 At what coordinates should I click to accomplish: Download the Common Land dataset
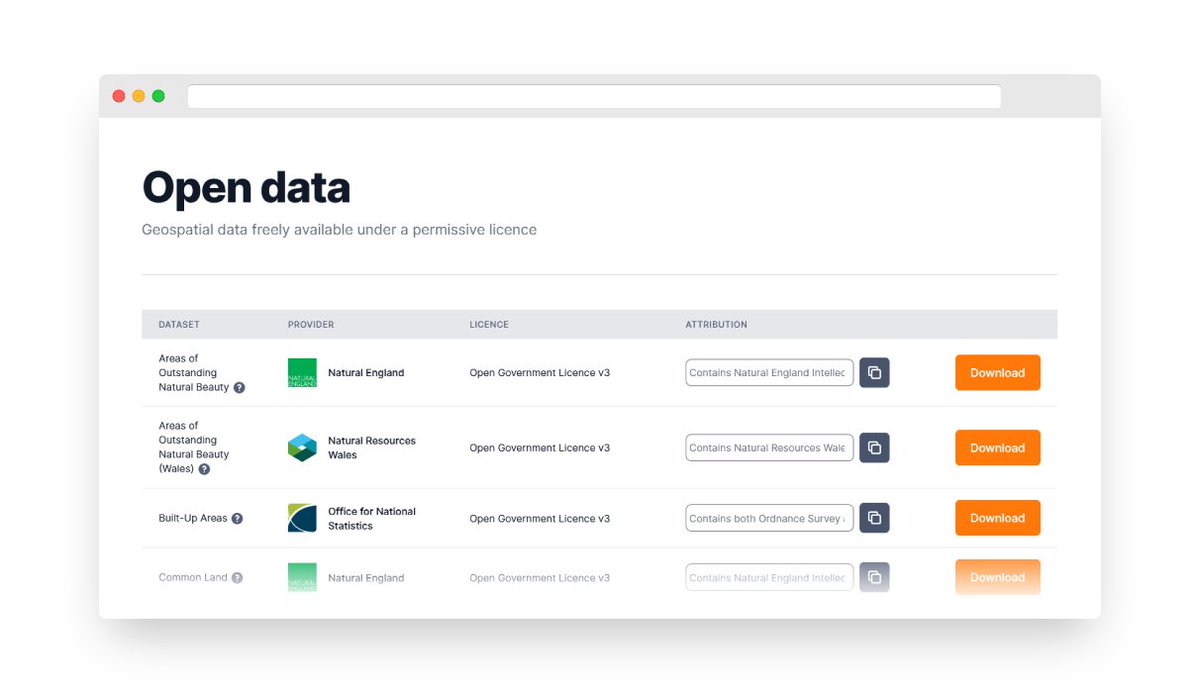point(997,577)
